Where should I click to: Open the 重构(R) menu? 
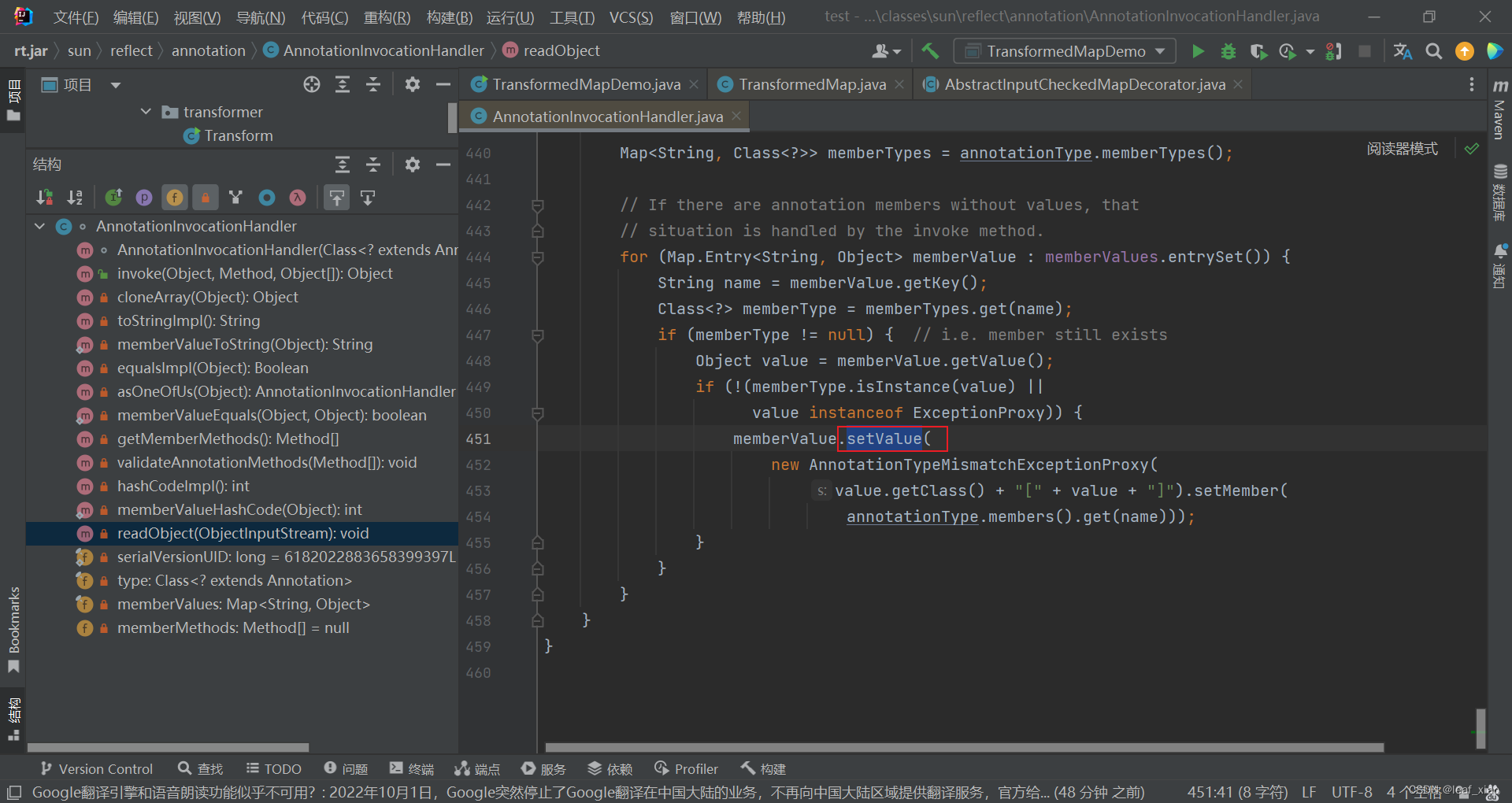point(387,17)
